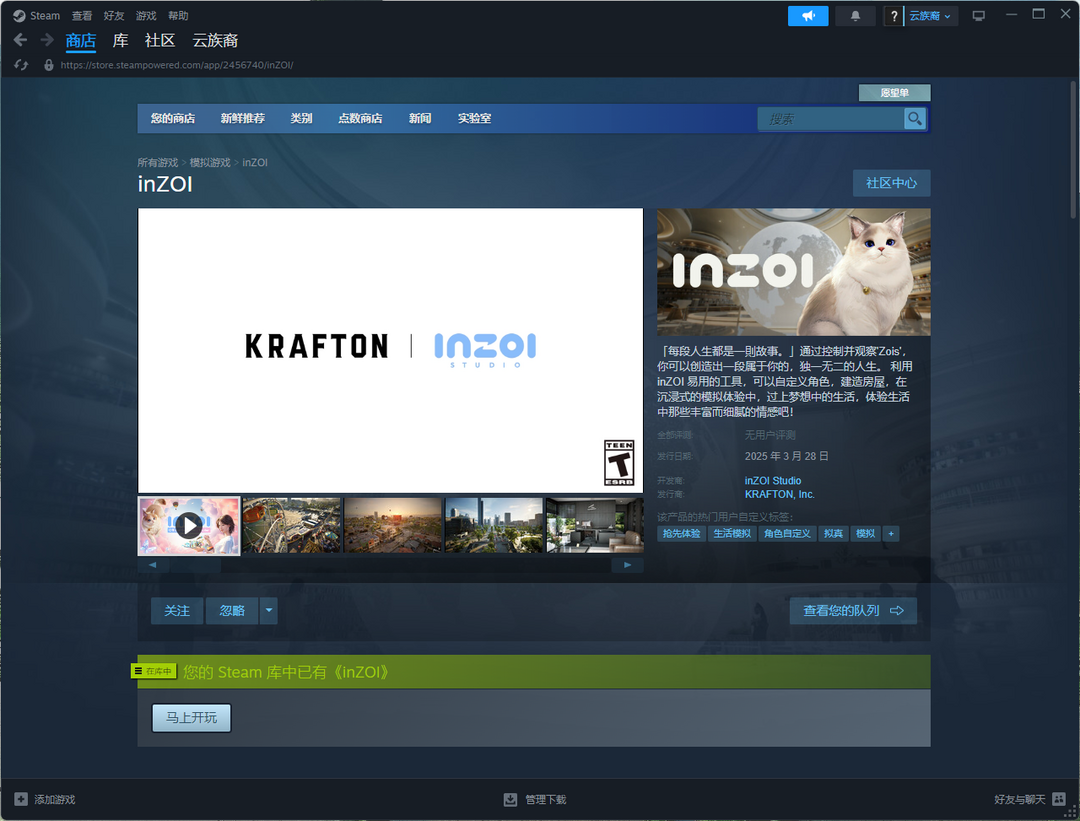Click the lock icon beside the URL
Screen dimensions: 1080x821
pyautogui.click(x=48, y=65)
